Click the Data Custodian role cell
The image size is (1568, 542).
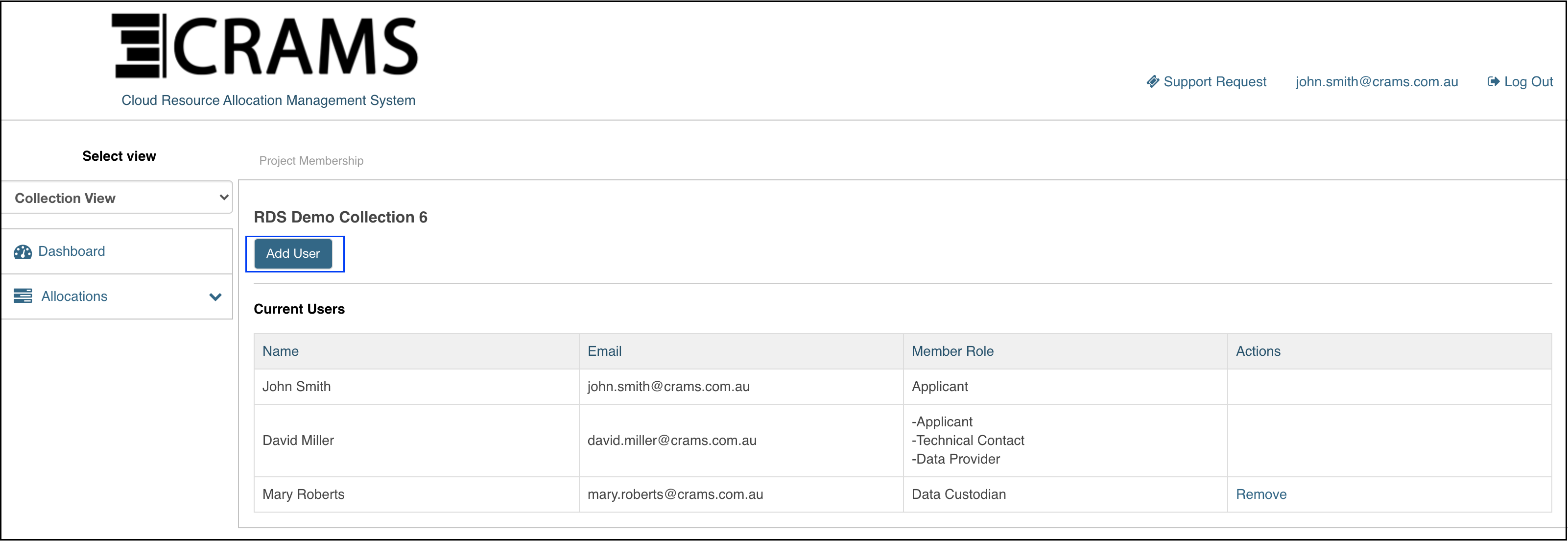1065,494
